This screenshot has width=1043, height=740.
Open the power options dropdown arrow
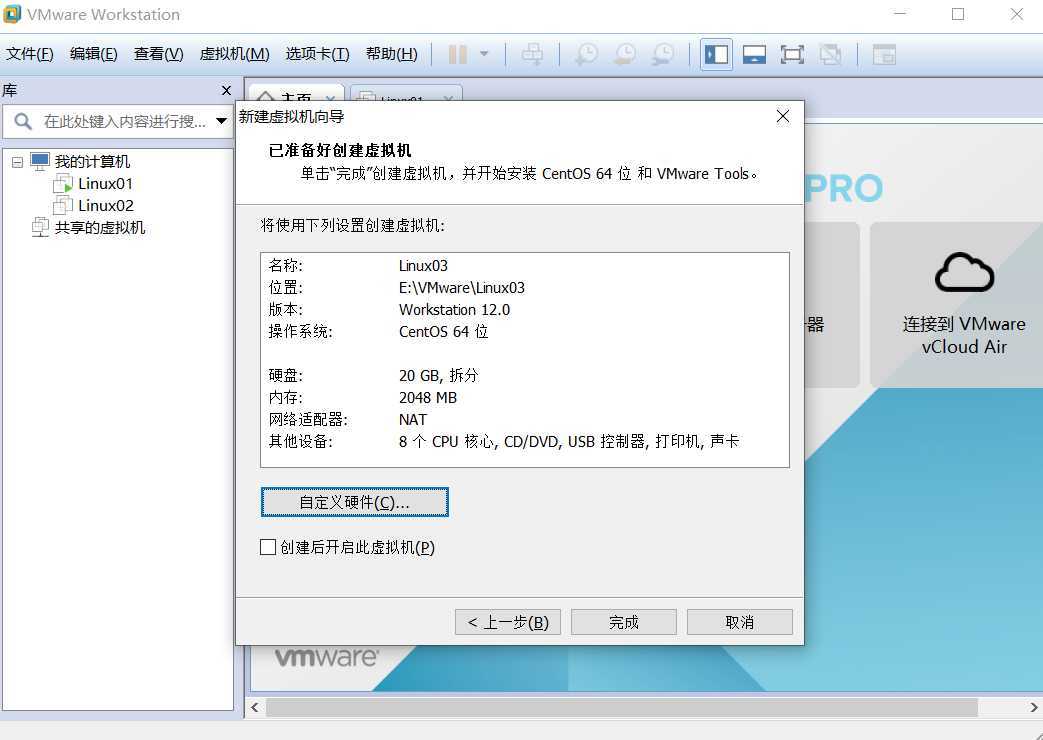point(484,54)
